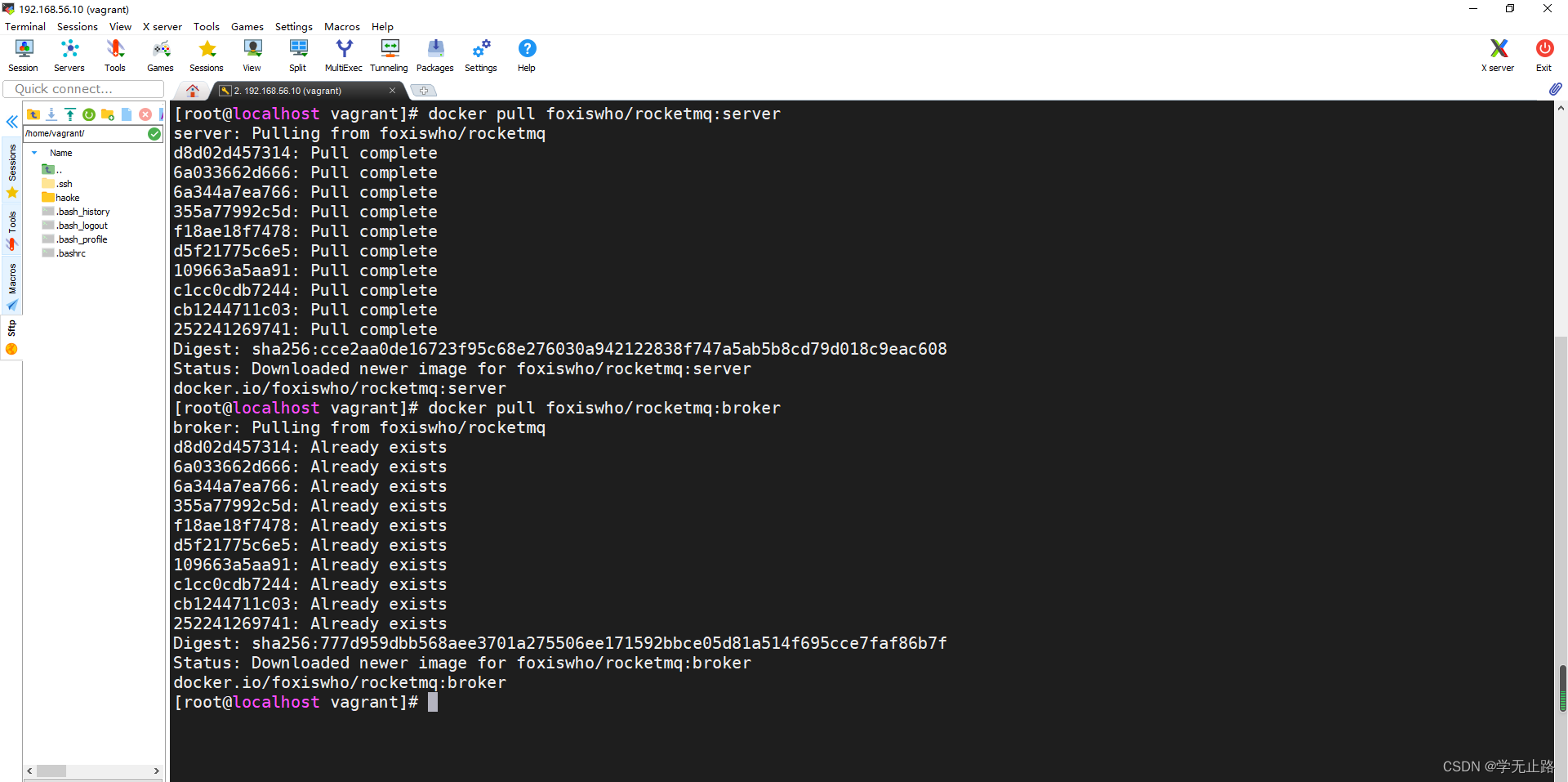Viewport: 1568px width, 782px height.
Task: Open the Tools menu
Action: 207,26
